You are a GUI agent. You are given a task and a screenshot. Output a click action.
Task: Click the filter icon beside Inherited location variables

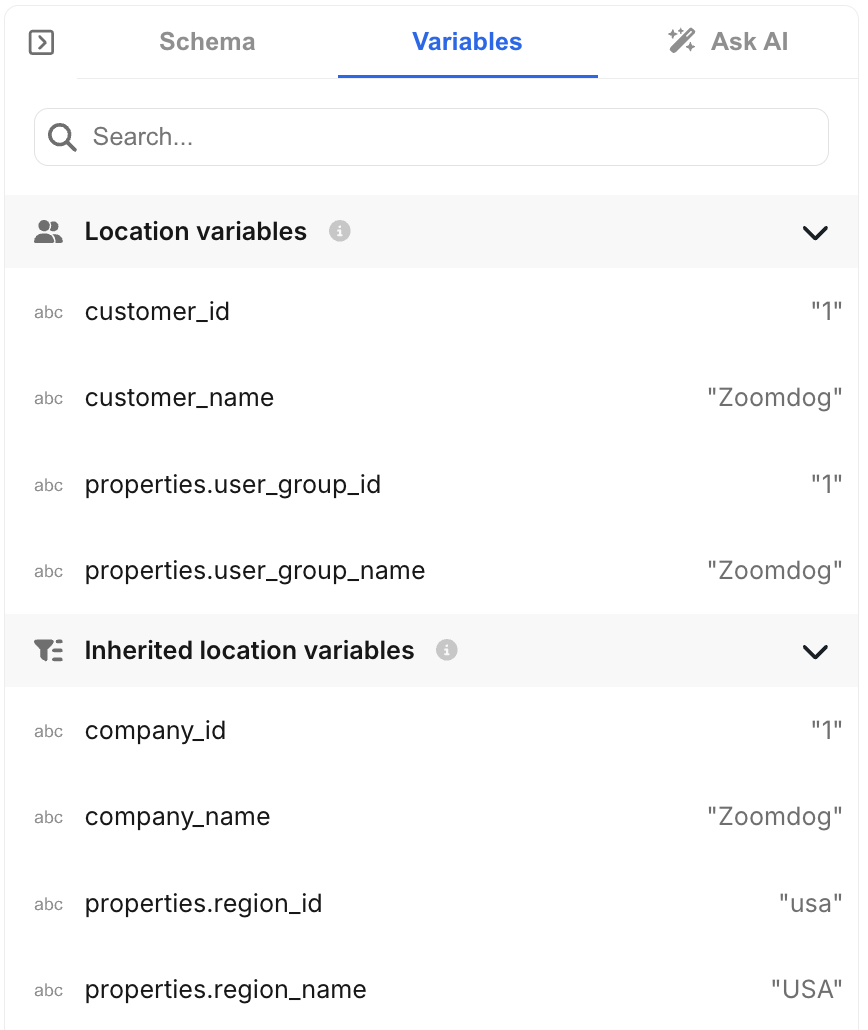point(47,650)
